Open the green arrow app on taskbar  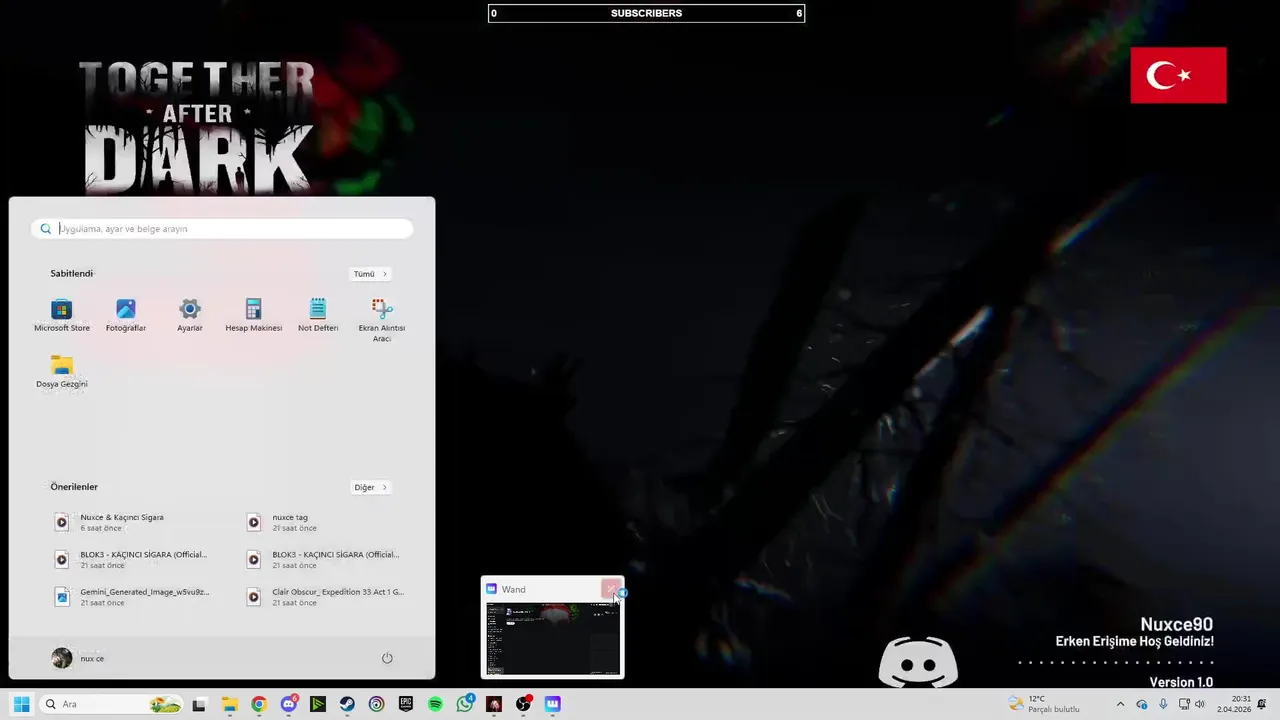click(x=318, y=704)
